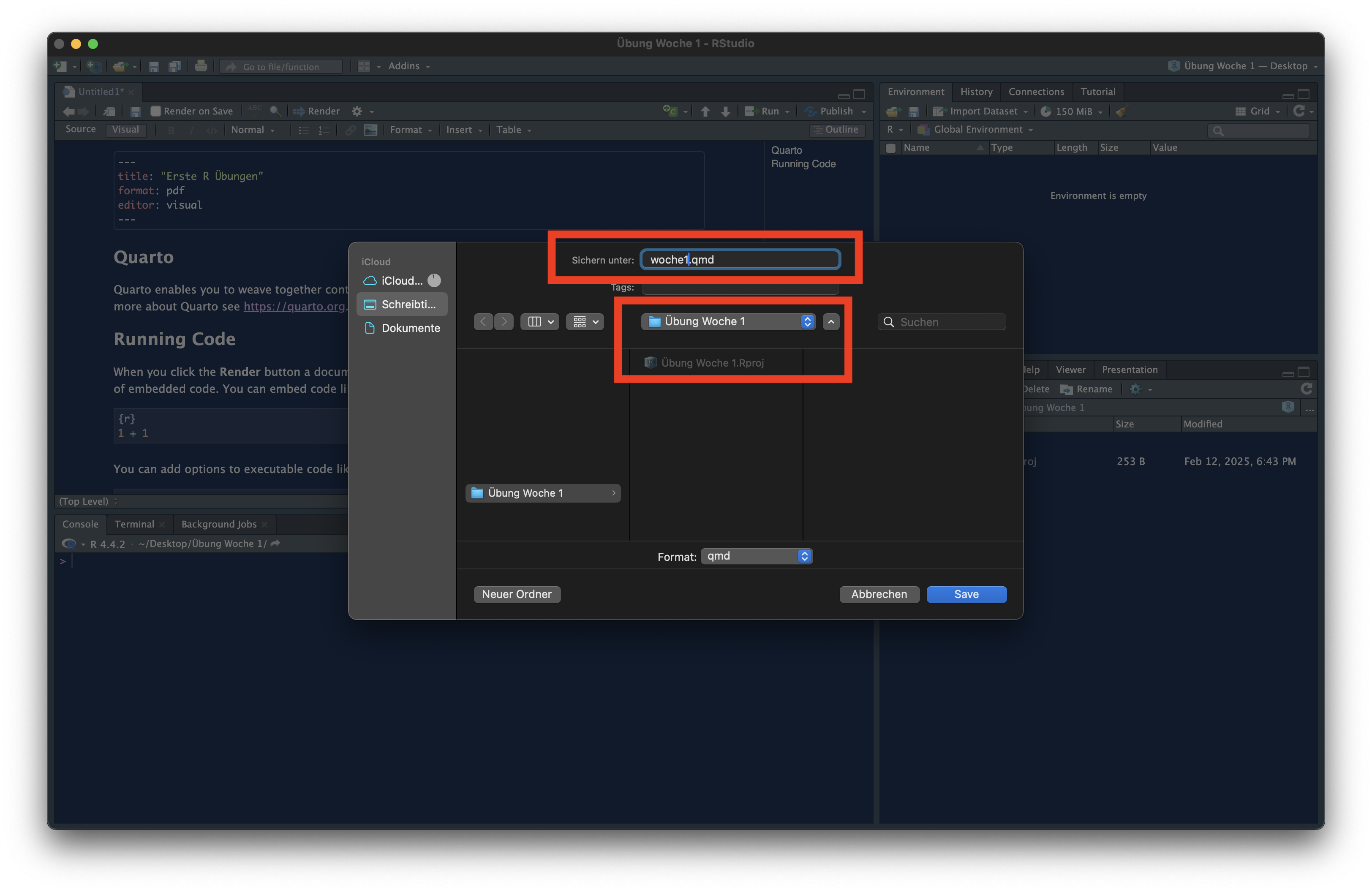The width and height of the screenshot is (1372, 892).
Task: Open the Presentation tab
Action: [1129, 370]
